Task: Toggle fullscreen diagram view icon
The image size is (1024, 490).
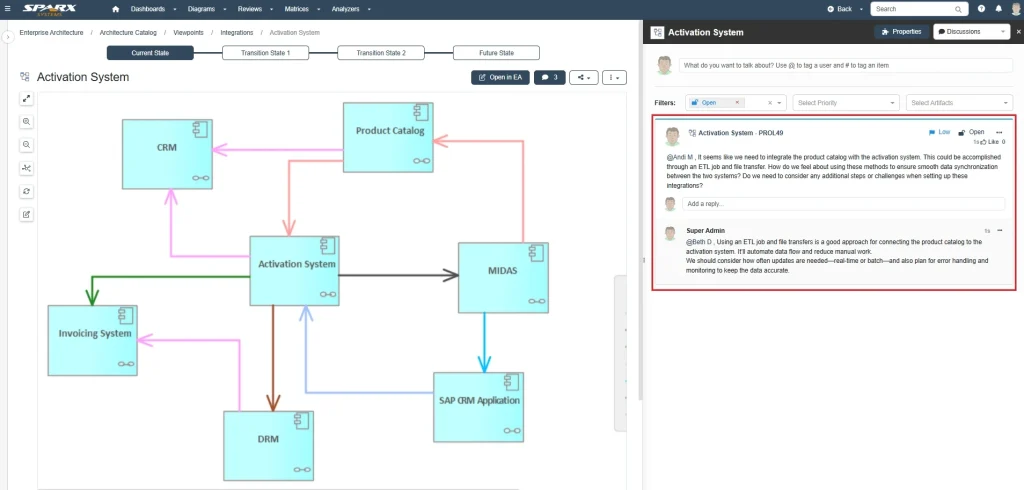Action: (27, 99)
